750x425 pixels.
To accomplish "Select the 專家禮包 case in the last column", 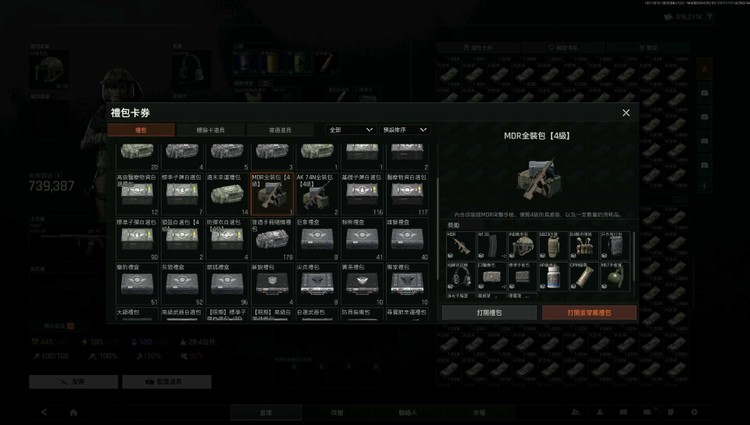I will pos(407,284).
